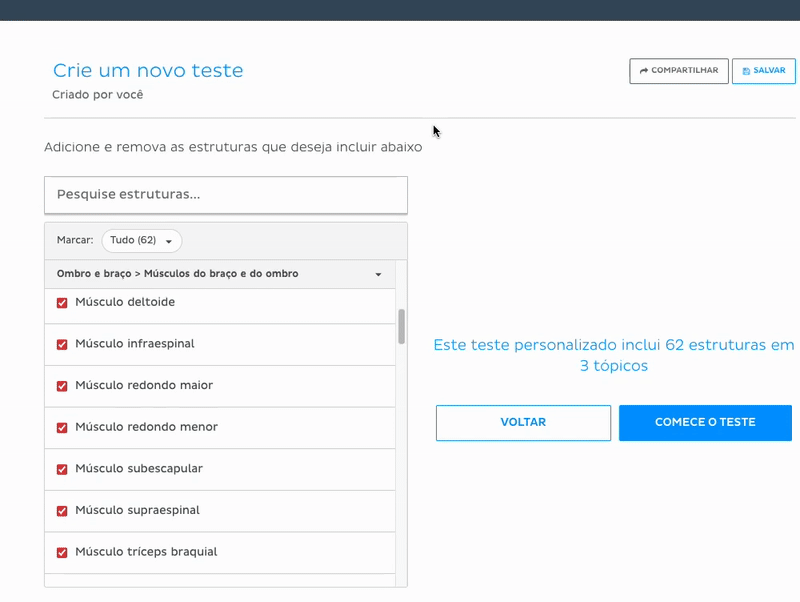Image resolution: width=800 pixels, height=602 pixels.
Task: Click the save disk icon in Salvar
Action: pos(746,72)
